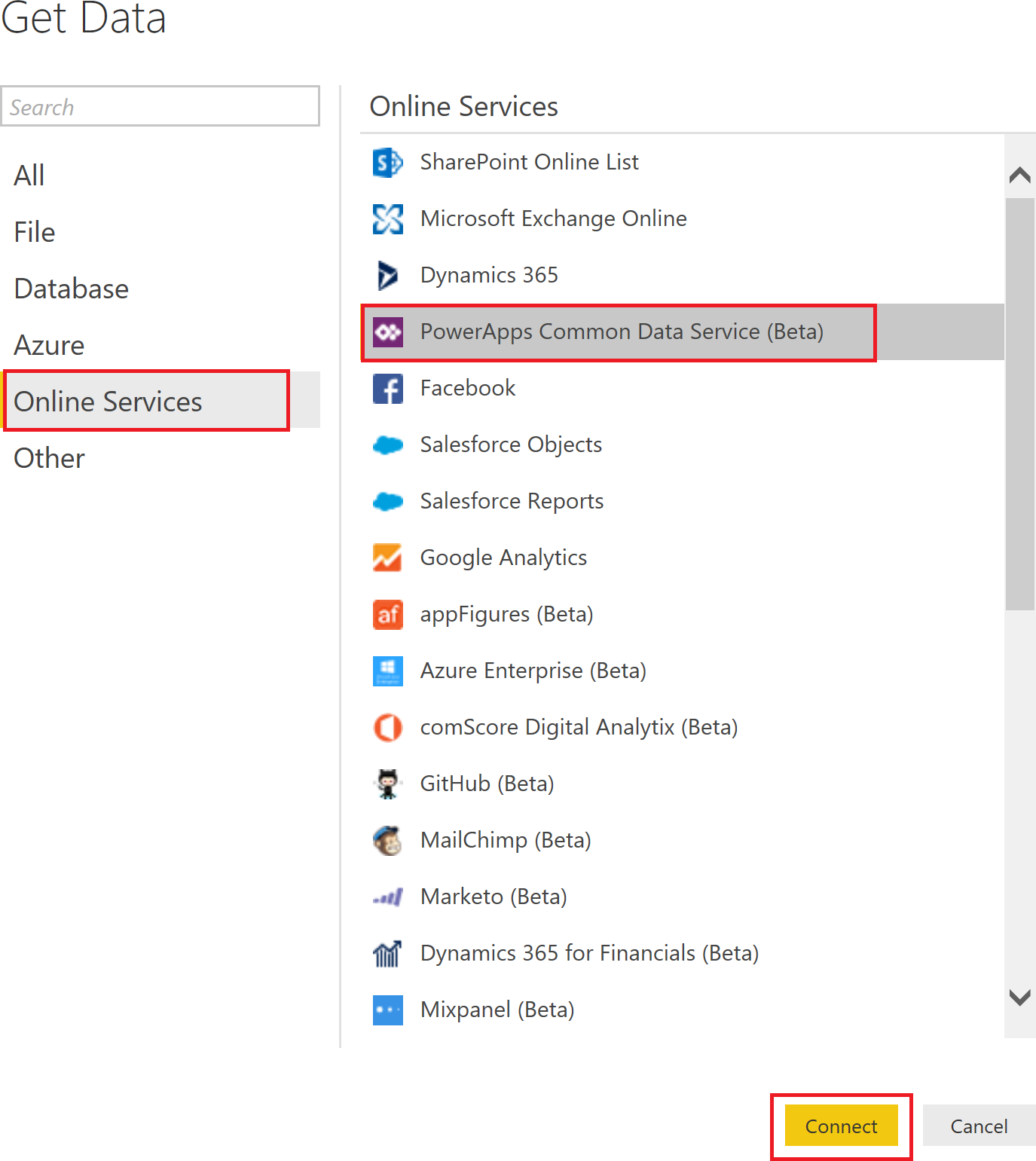Select GitHub (Beta) text
The height and width of the screenshot is (1161, 1036).
coord(487,784)
